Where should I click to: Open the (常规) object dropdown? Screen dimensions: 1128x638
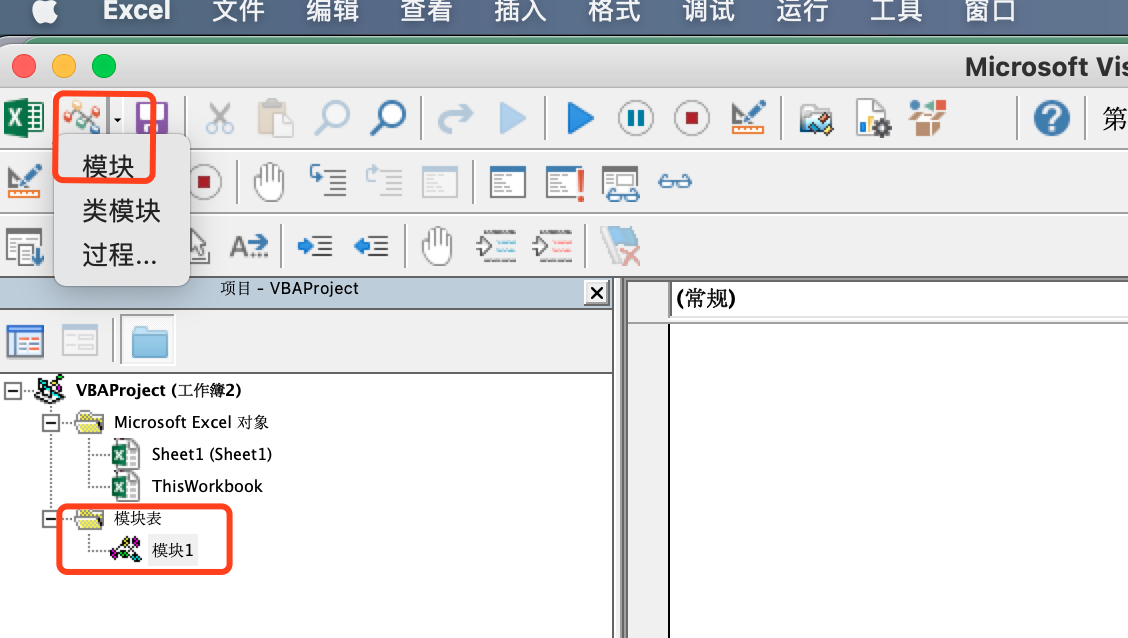pyautogui.click(x=899, y=299)
